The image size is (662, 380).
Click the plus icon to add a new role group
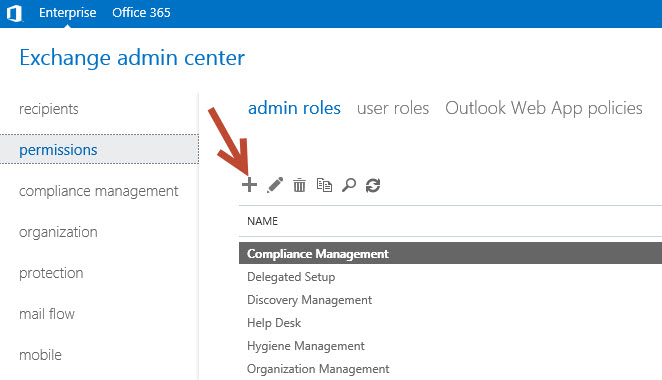point(249,185)
